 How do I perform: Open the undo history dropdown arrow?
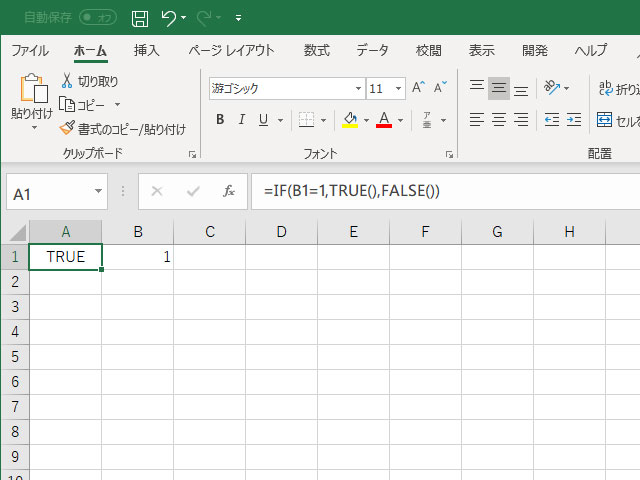[x=184, y=18]
